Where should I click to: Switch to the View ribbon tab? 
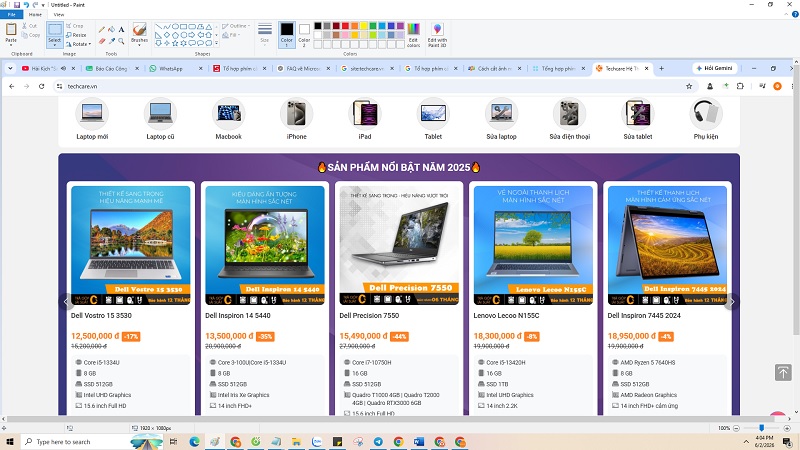tap(59, 14)
